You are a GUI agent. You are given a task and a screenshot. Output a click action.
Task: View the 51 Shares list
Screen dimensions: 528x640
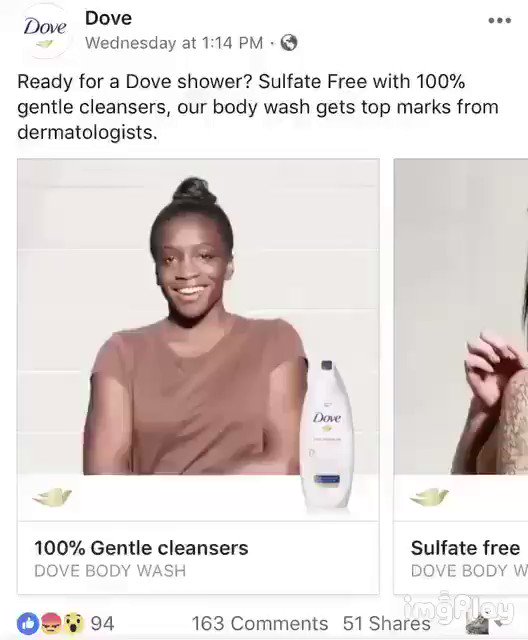click(386, 623)
